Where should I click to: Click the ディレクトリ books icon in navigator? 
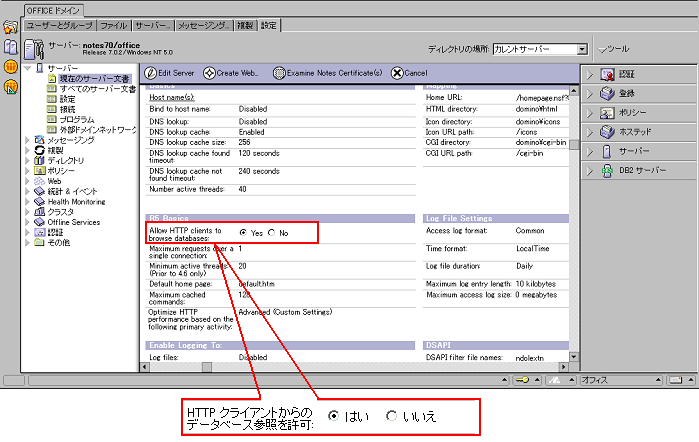pos(39,161)
